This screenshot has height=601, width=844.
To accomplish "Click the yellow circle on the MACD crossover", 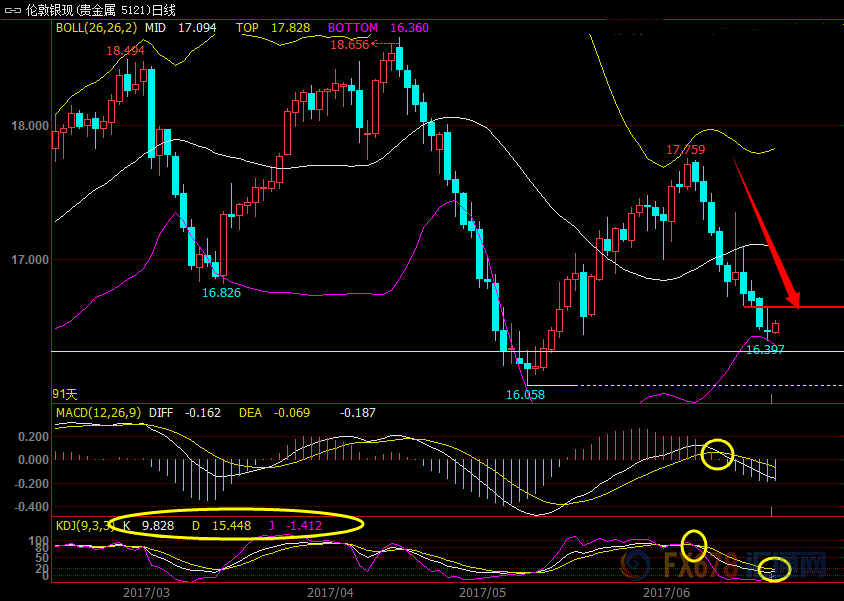I will coord(717,454).
